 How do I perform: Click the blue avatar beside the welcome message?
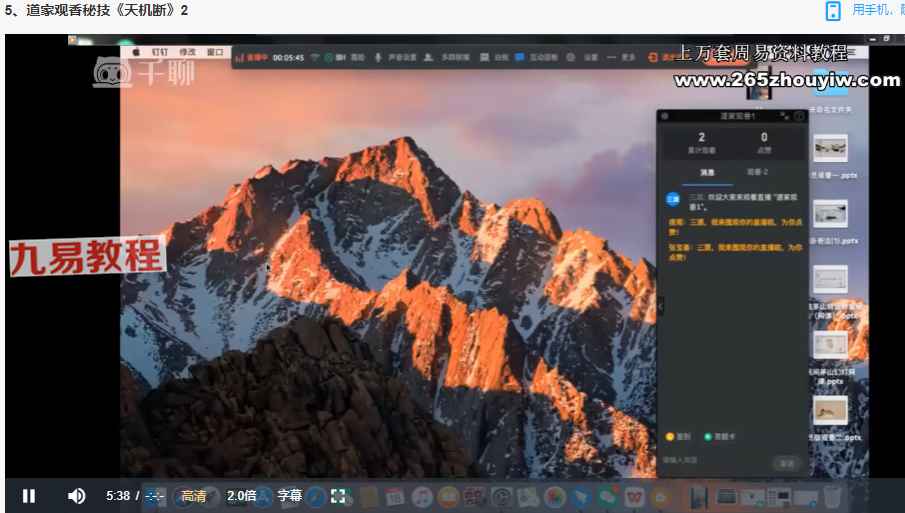(x=672, y=200)
